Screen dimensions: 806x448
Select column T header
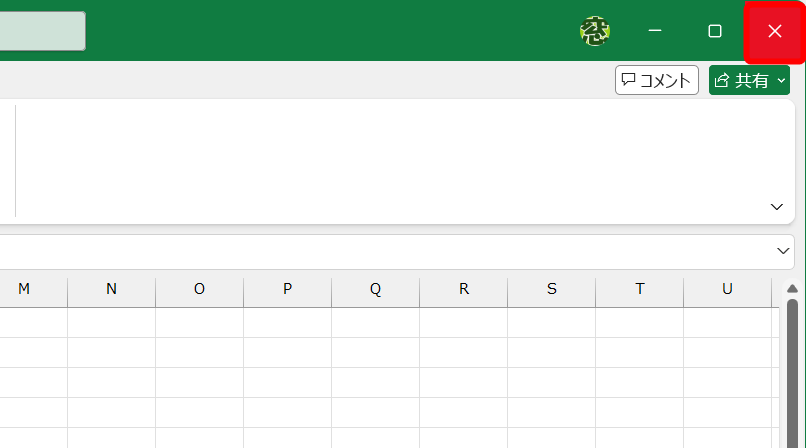coord(639,289)
